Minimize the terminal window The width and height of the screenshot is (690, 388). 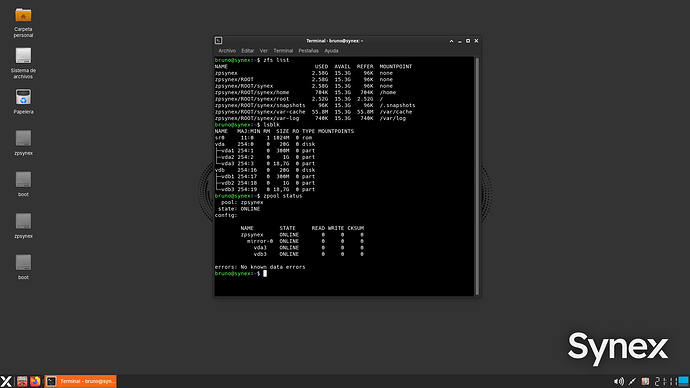click(459, 41)
